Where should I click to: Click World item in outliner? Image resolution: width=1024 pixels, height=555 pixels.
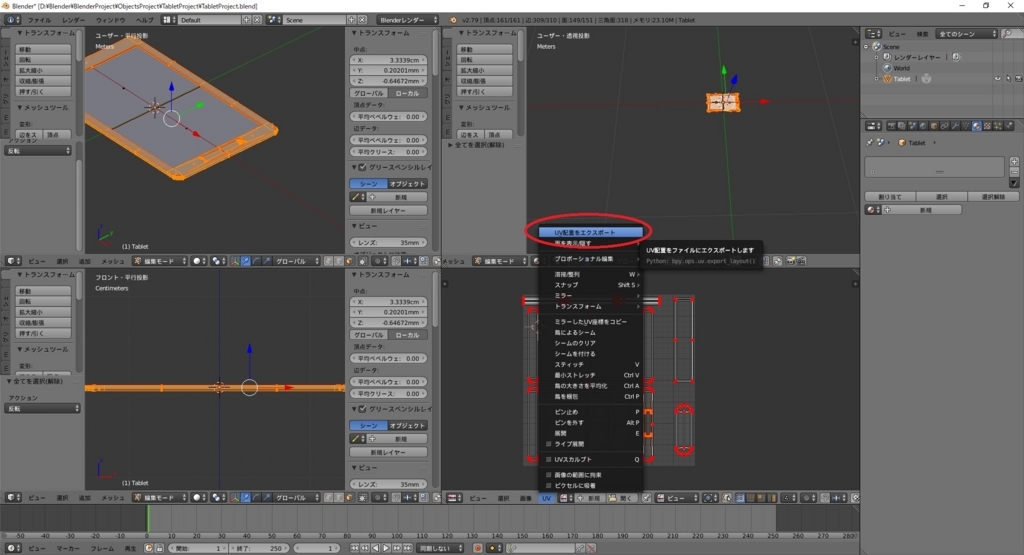901,68
